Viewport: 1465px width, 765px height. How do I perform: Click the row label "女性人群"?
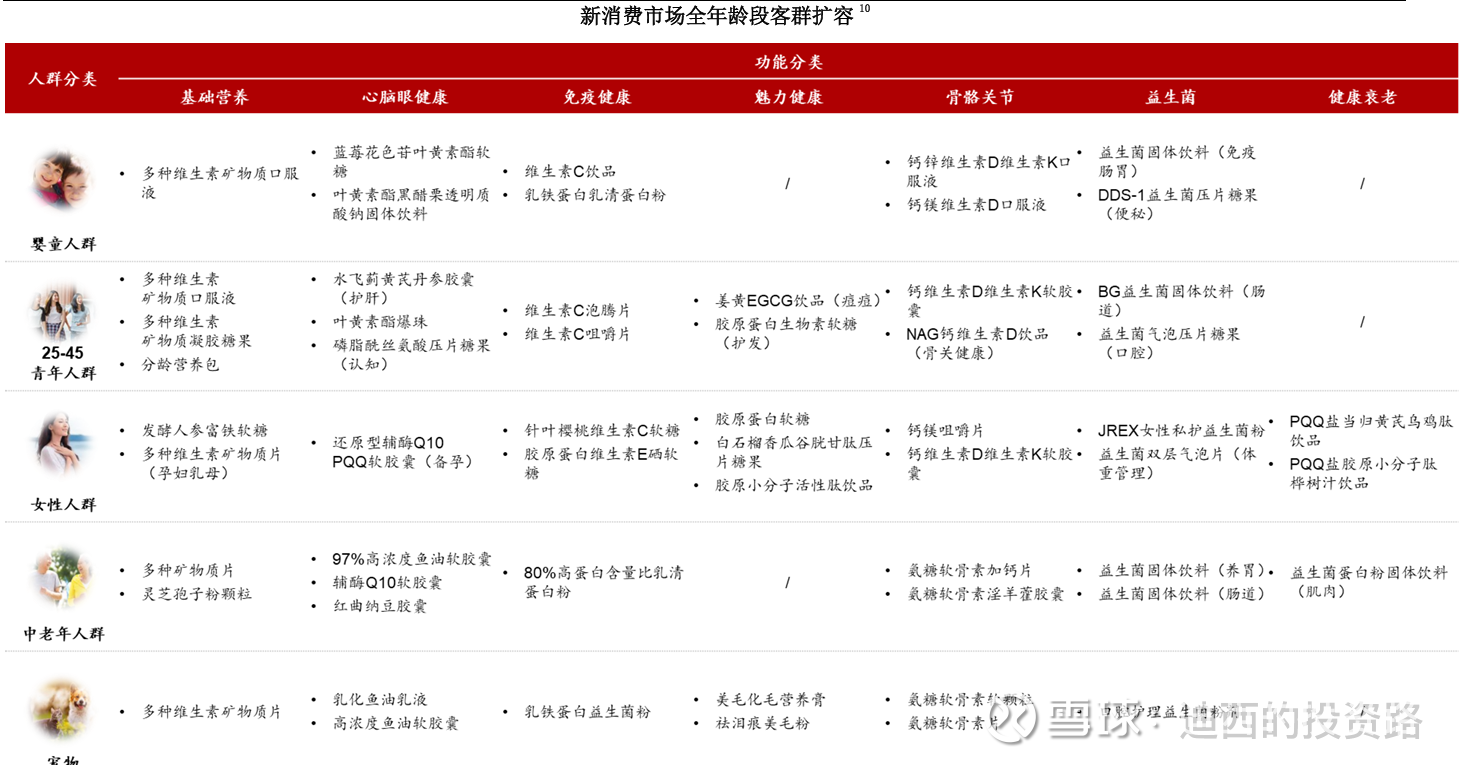[63, 504]
